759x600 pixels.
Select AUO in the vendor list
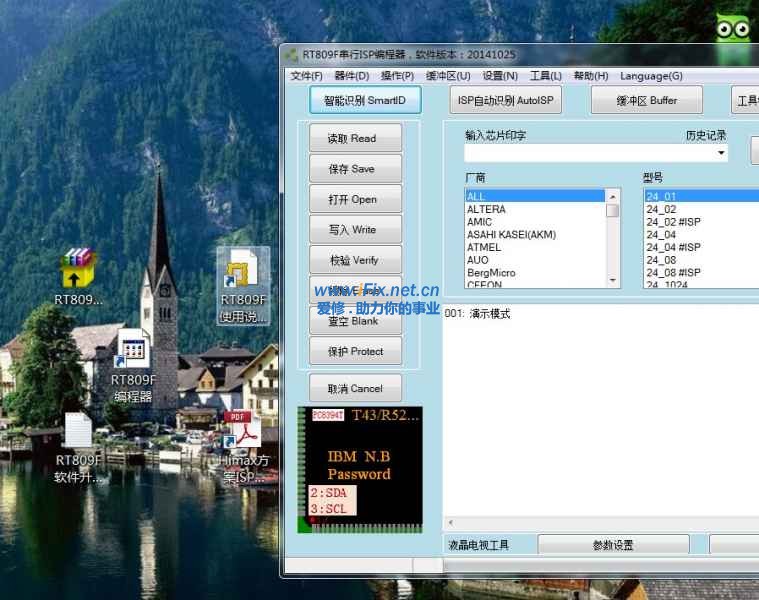[x=535, y=260]
